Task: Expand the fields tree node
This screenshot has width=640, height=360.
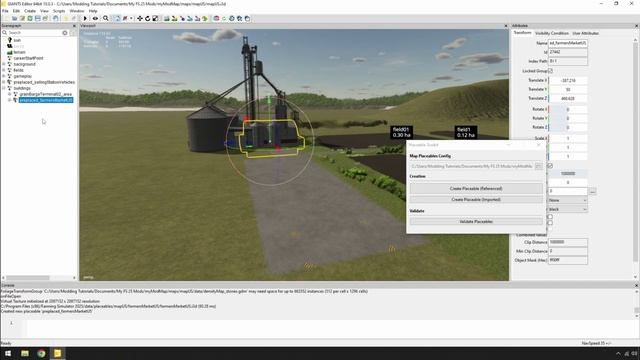Action: [x=4, y=70]
